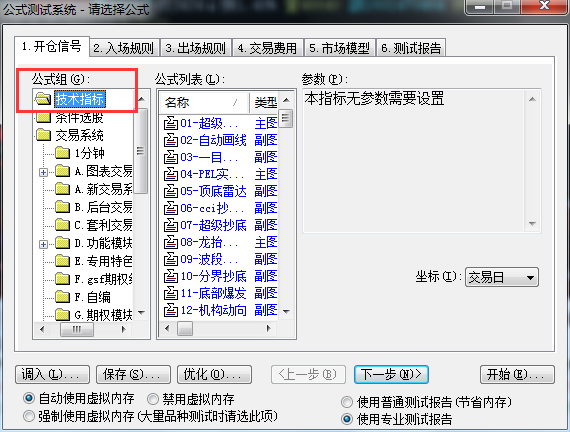This screenshot has height=432, width=570.
Task: Click formula group tree scroll-down arrow
Action: coord(141,313)
